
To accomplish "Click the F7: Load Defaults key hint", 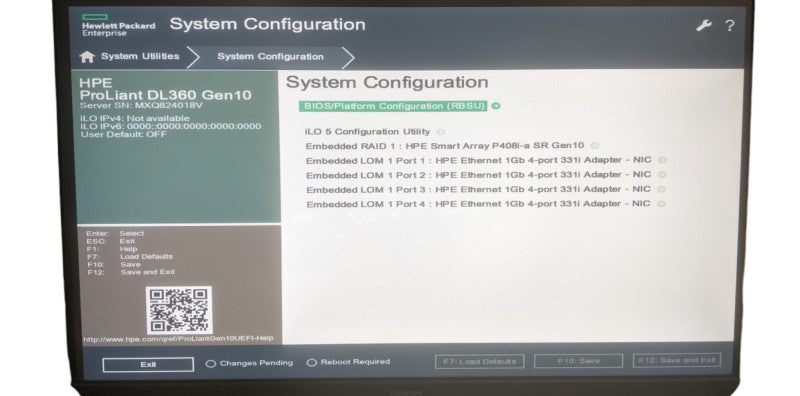I will coord(130,257).
